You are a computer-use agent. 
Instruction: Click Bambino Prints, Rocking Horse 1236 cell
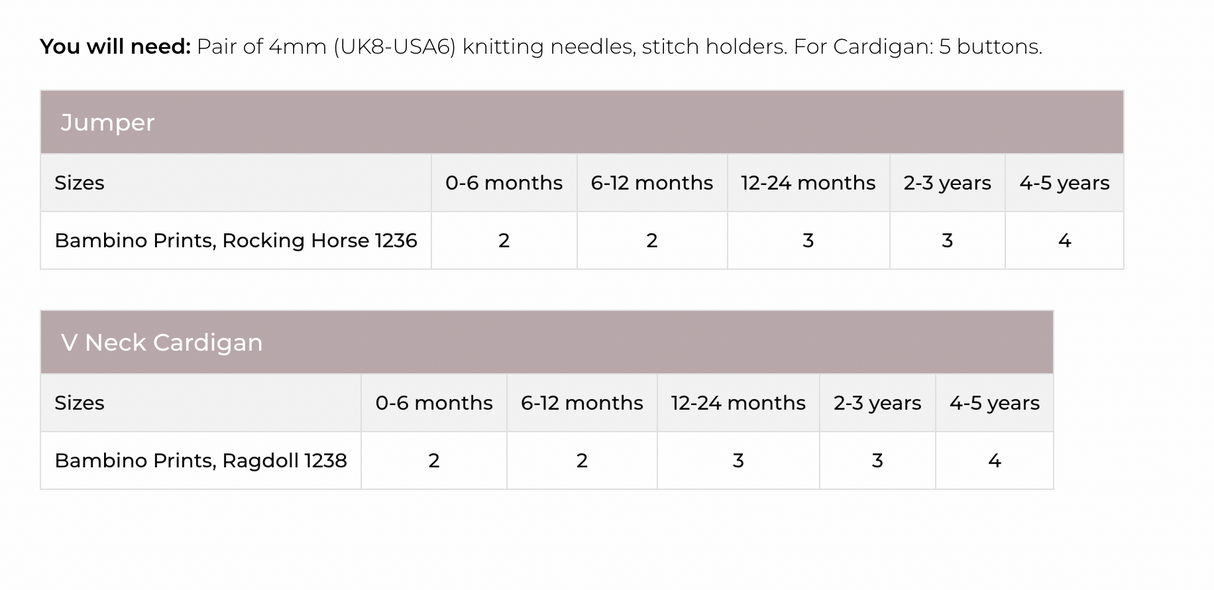point(236,240)
